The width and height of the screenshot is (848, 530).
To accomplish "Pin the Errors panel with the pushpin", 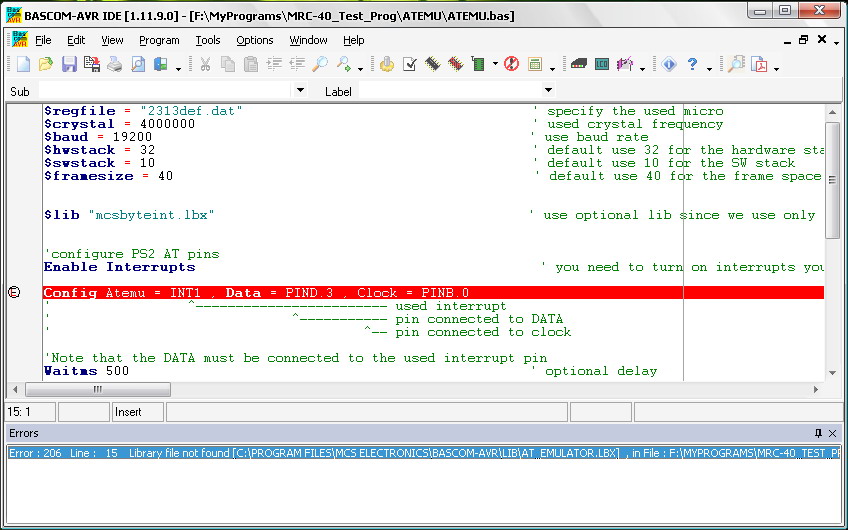I will 818,433.
